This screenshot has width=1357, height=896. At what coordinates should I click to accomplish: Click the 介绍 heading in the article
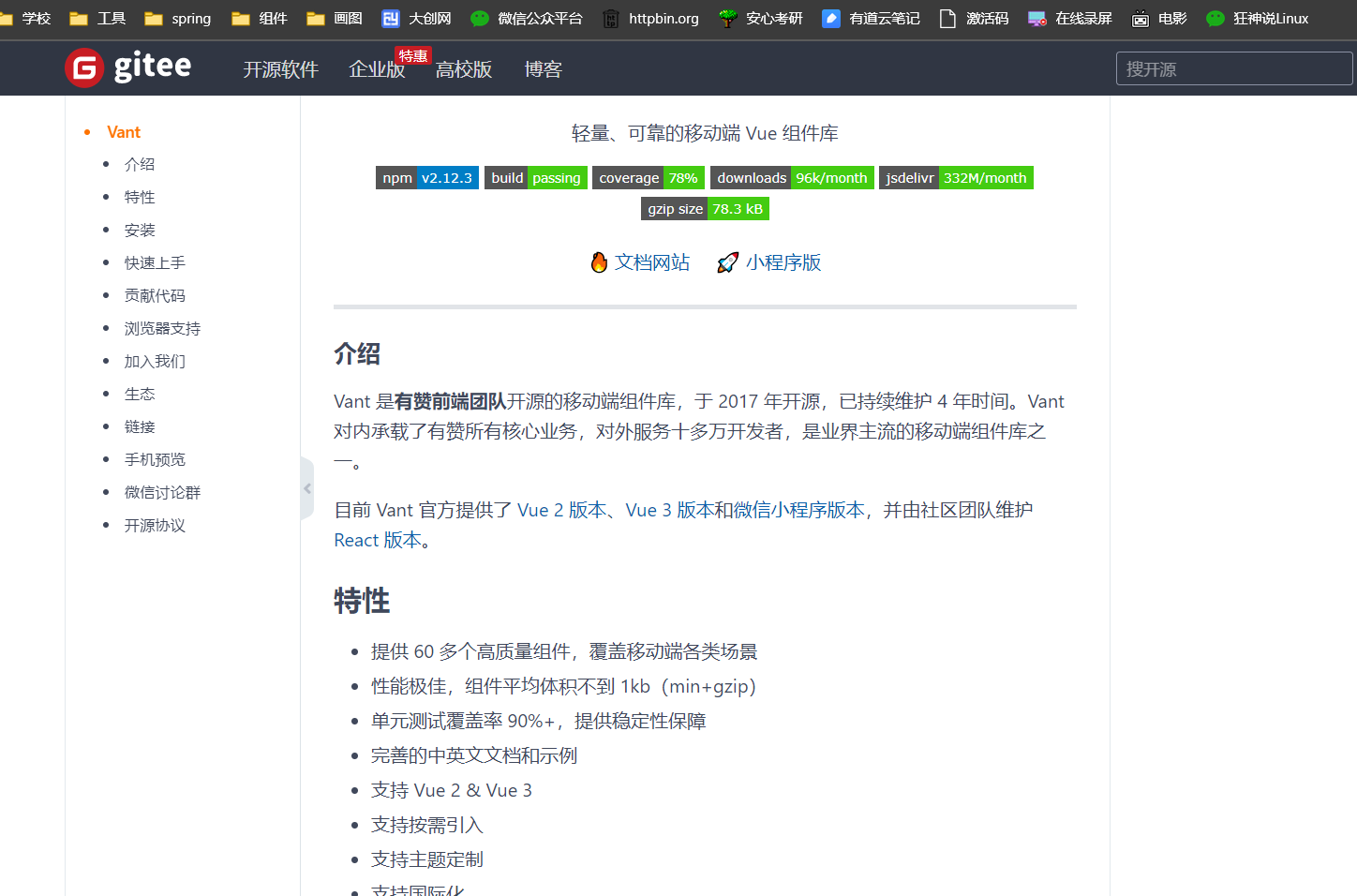pyautogui.click(x=357, y=354)
